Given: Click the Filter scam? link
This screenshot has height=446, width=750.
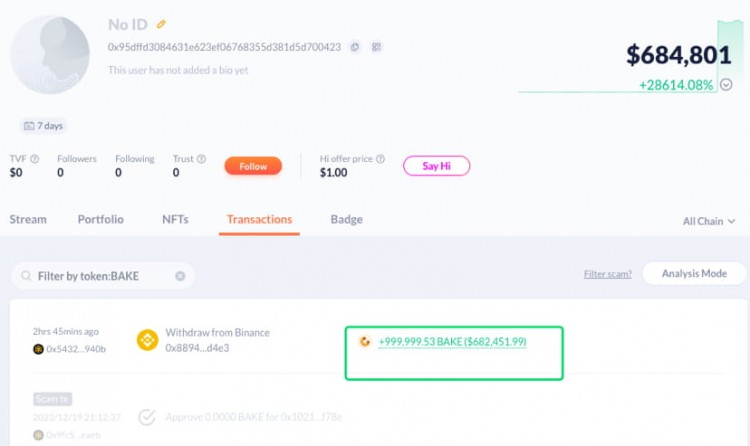Looking at the screenshot, I should [x=607, y=274].
